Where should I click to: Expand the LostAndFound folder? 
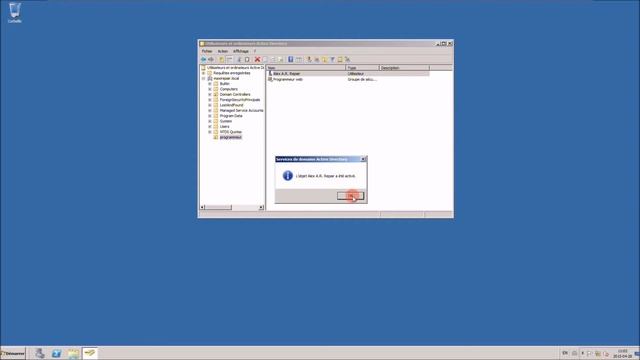210,105
